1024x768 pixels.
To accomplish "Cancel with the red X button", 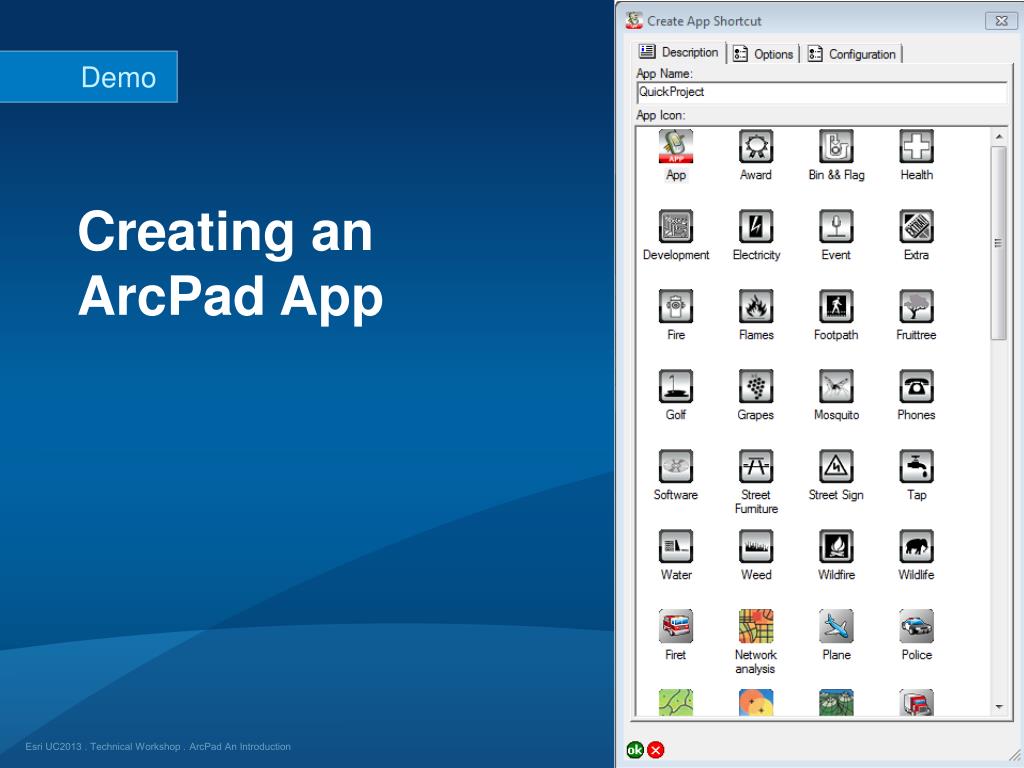I will [x=656, y=750].
